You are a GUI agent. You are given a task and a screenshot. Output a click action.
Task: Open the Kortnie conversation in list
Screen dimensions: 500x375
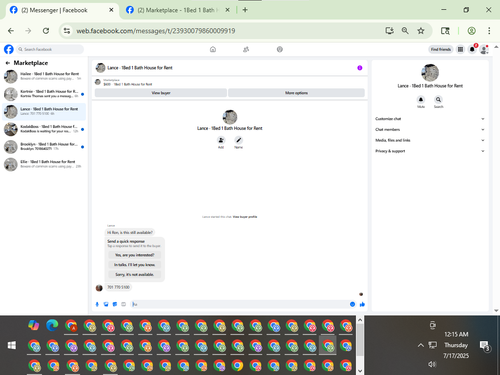44,94
